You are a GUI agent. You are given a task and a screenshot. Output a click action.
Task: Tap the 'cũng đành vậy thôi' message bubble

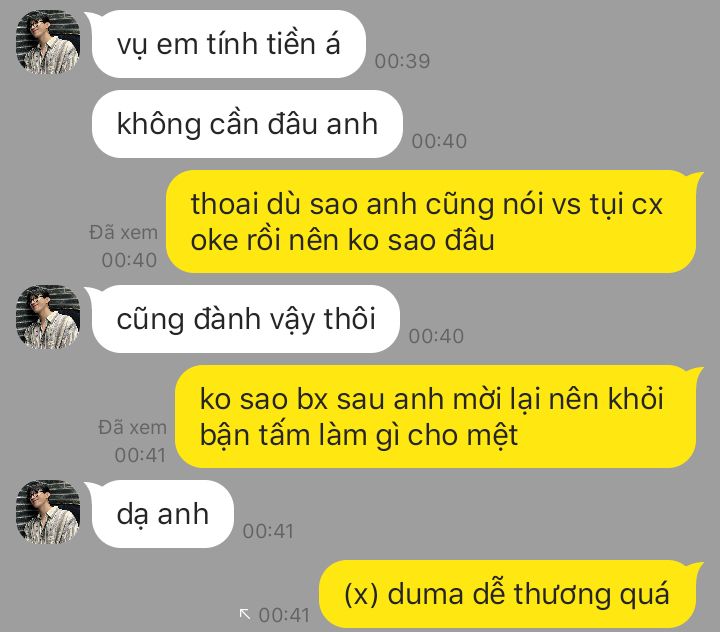coord(246,319)
